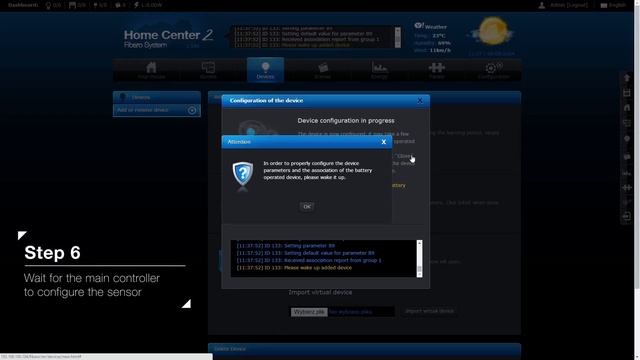Click Add or remove device sidebar item
640x360 pixels.
pos(157,110)
